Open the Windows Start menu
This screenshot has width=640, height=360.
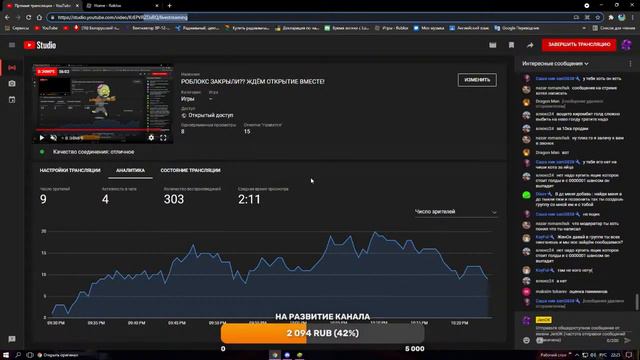tap(6, 355)
